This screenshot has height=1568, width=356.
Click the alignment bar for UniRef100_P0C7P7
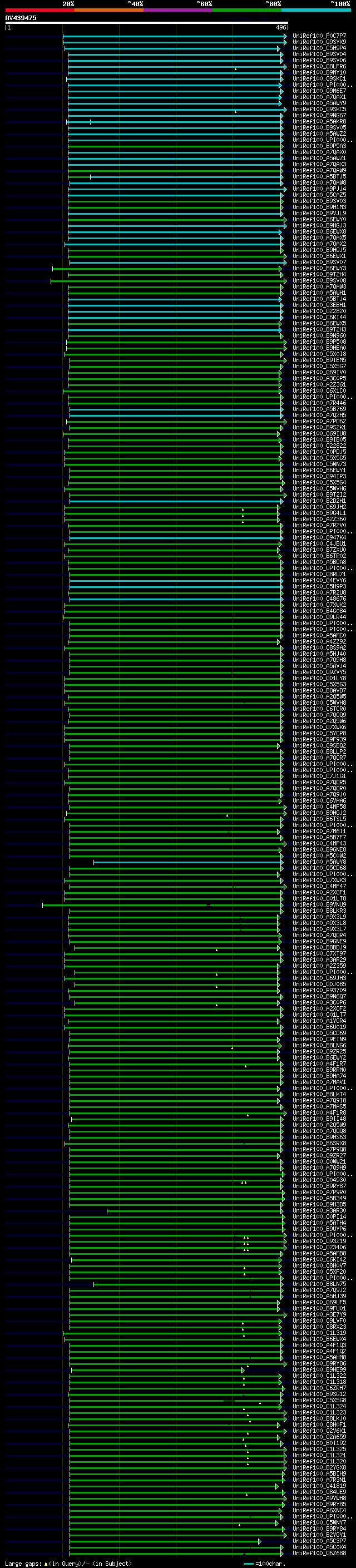click(175, 36)
